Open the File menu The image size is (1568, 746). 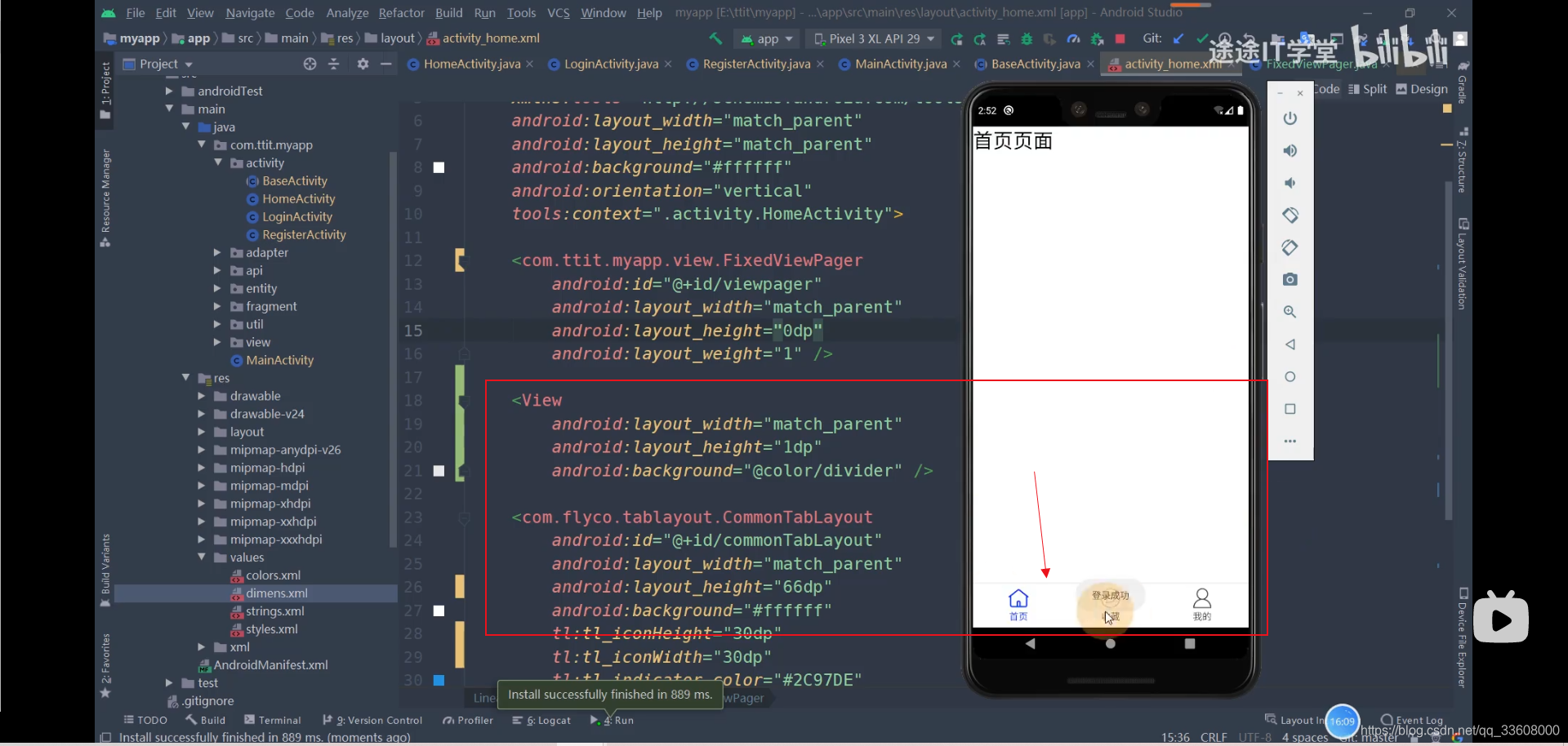136,12
